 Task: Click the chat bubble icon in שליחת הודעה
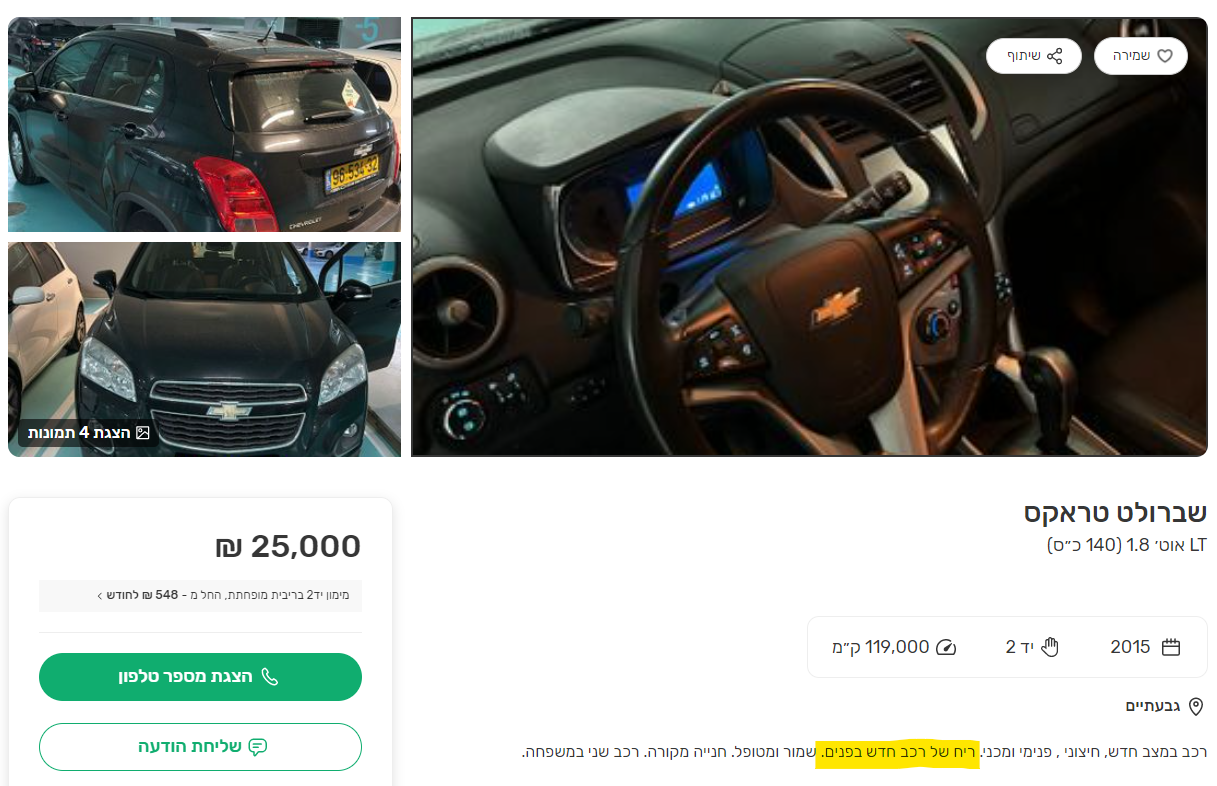(x=258, y=747)
